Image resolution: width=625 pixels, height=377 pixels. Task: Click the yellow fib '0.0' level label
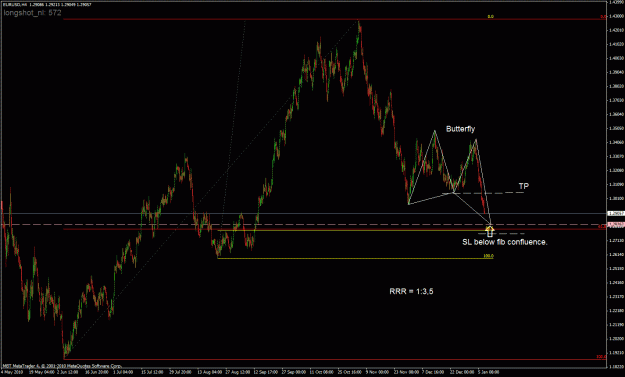coord(491,17)
